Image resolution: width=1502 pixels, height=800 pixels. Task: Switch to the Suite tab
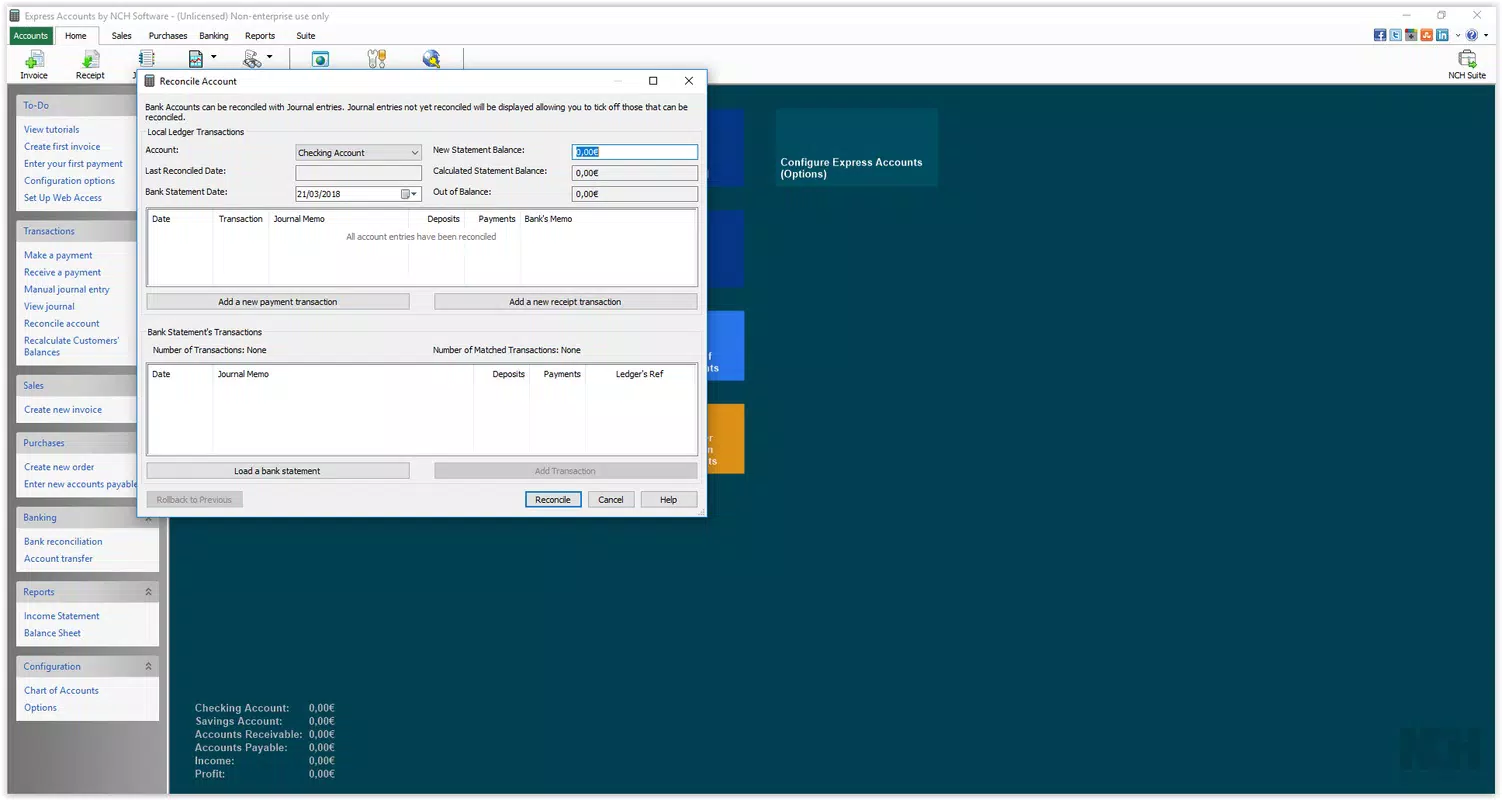306,36
